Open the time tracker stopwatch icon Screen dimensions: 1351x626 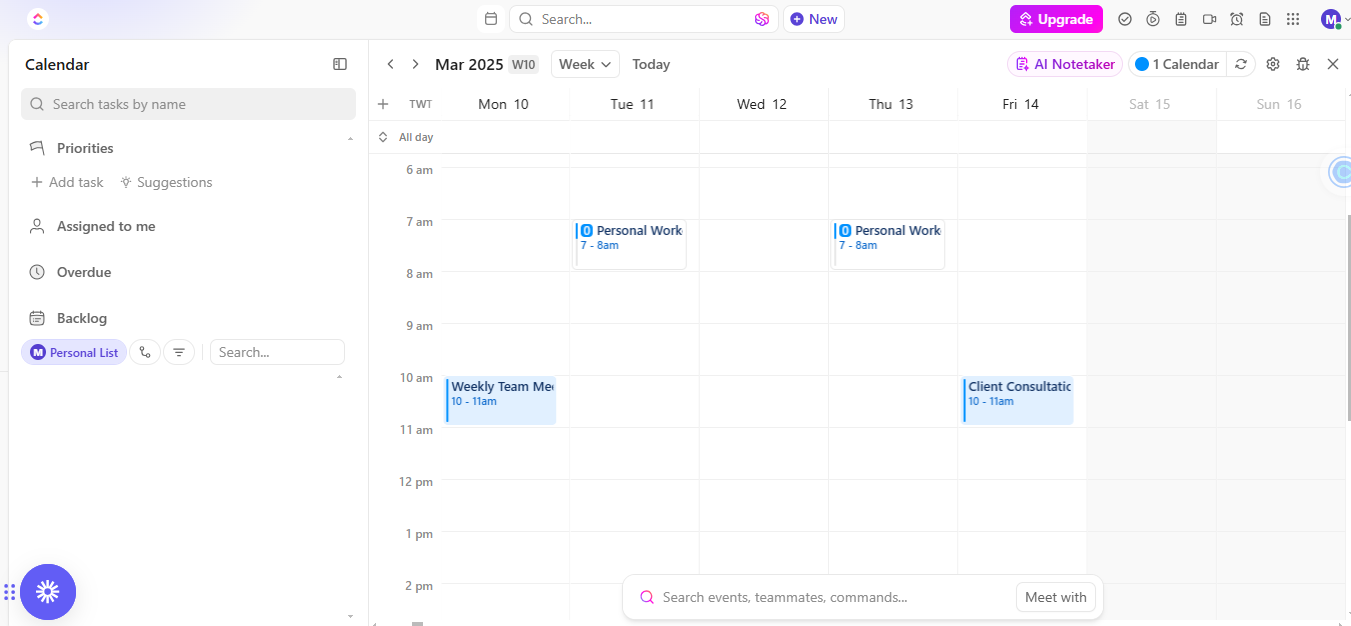coord(1153,19)
